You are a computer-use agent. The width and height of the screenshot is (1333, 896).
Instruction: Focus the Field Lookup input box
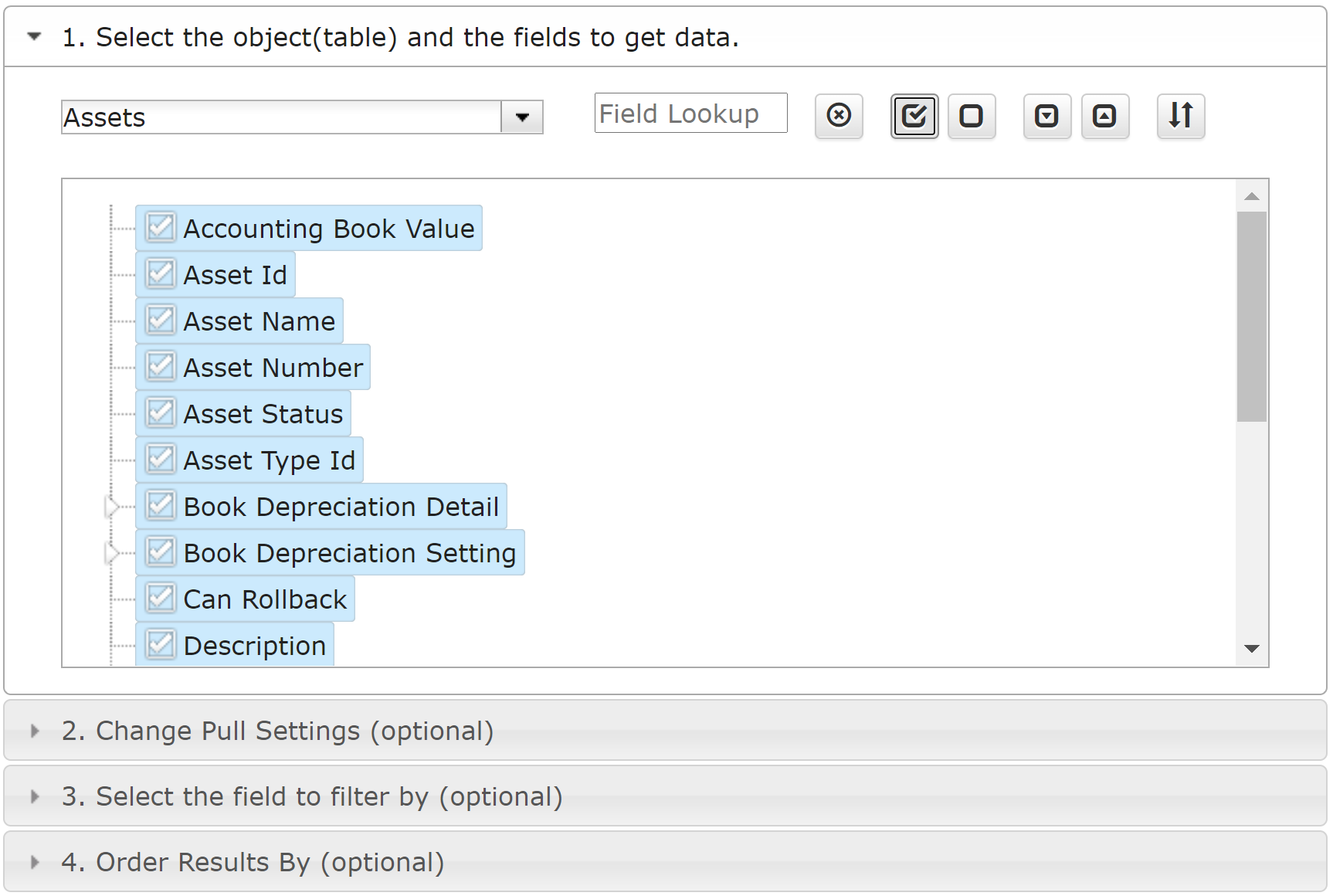[x=691, y=114]
